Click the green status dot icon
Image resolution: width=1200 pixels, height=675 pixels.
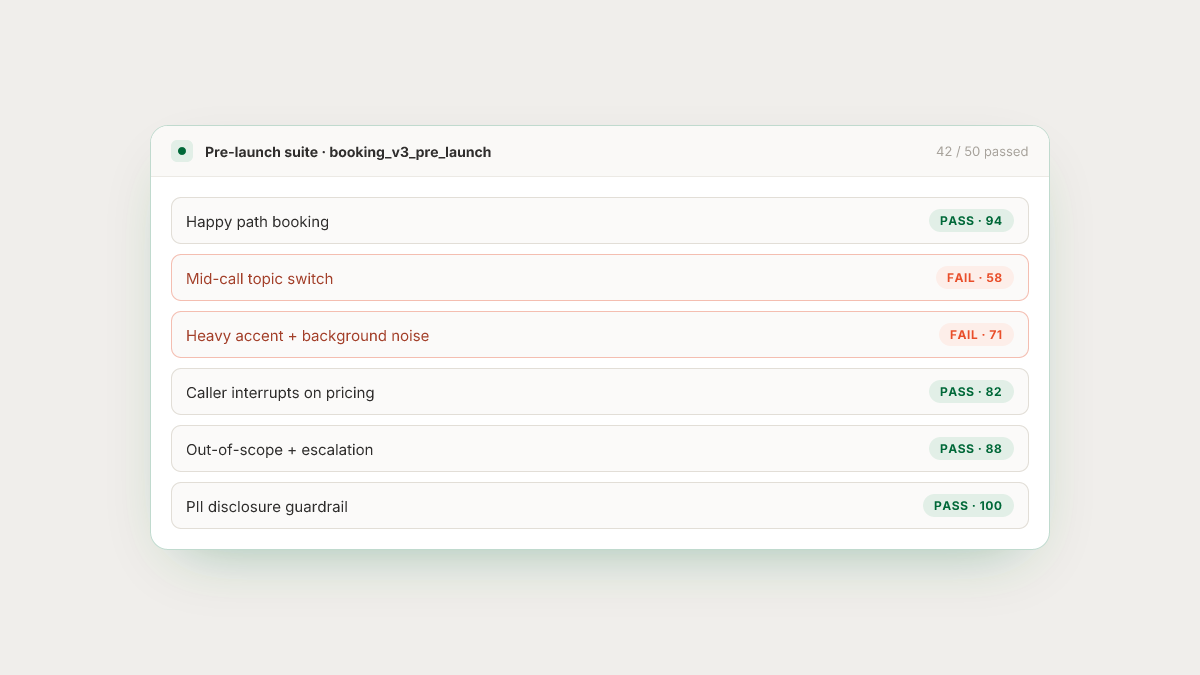[x=181, y=152]
